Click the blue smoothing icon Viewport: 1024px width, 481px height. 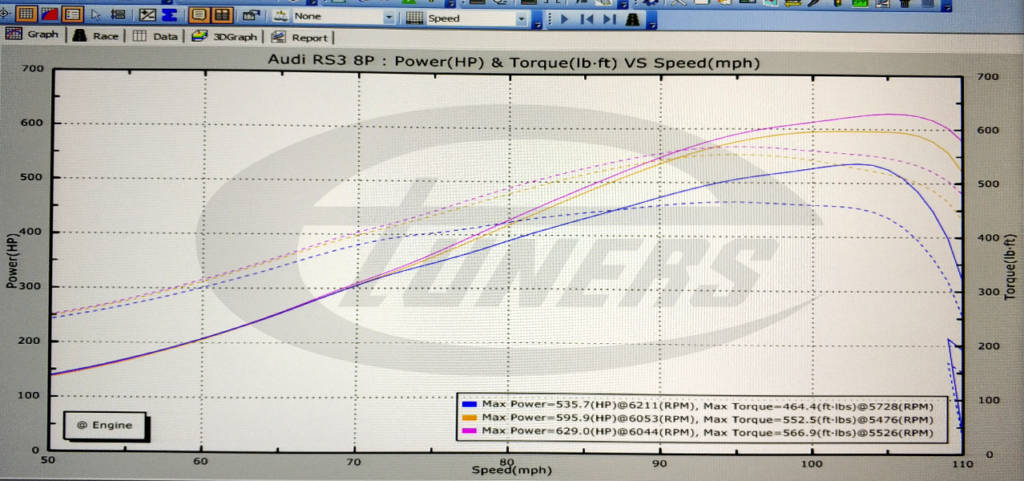pos(169,14)
